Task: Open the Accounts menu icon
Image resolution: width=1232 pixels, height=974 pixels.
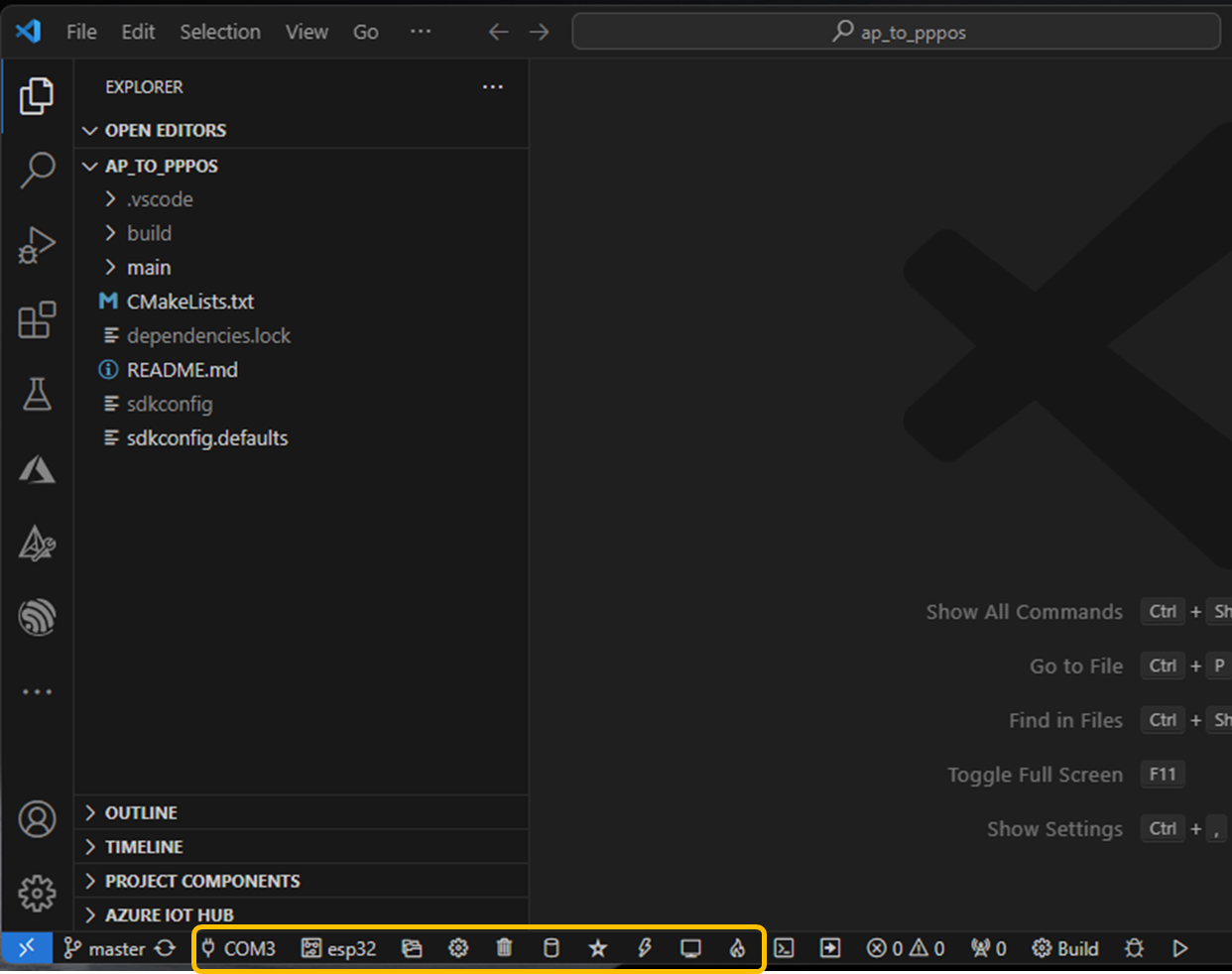Action: [37, 819]
